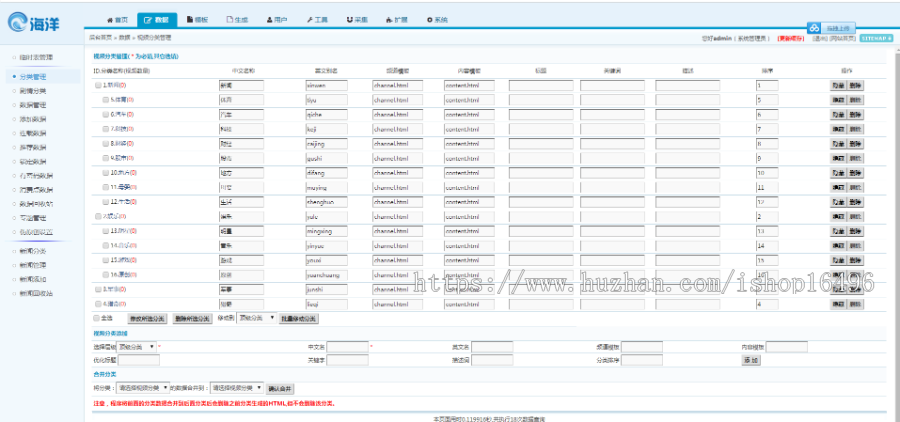Toggle the 全选 select-all checkbox
900x422 pixels.
point(96,318)
